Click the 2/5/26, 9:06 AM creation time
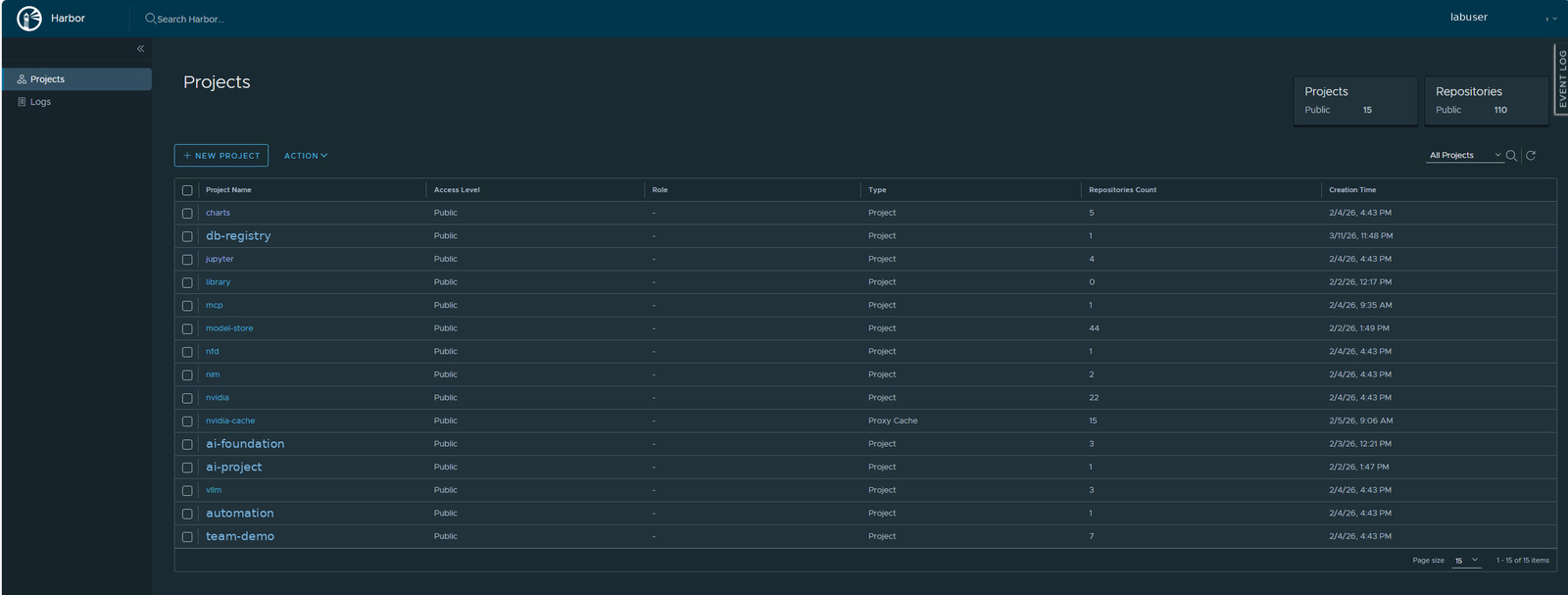 (1361, 421)
